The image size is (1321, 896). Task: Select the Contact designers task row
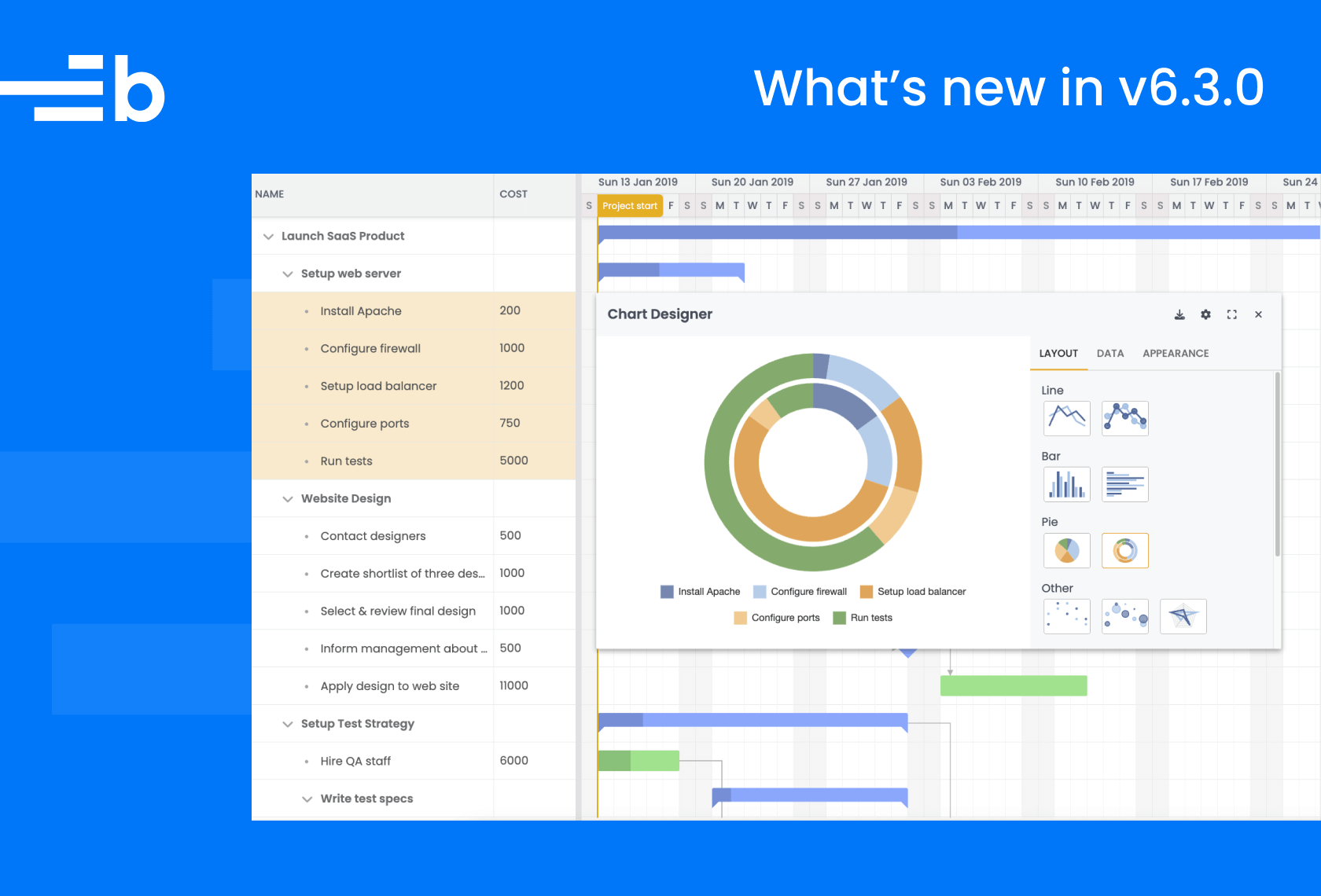(414, 536)
